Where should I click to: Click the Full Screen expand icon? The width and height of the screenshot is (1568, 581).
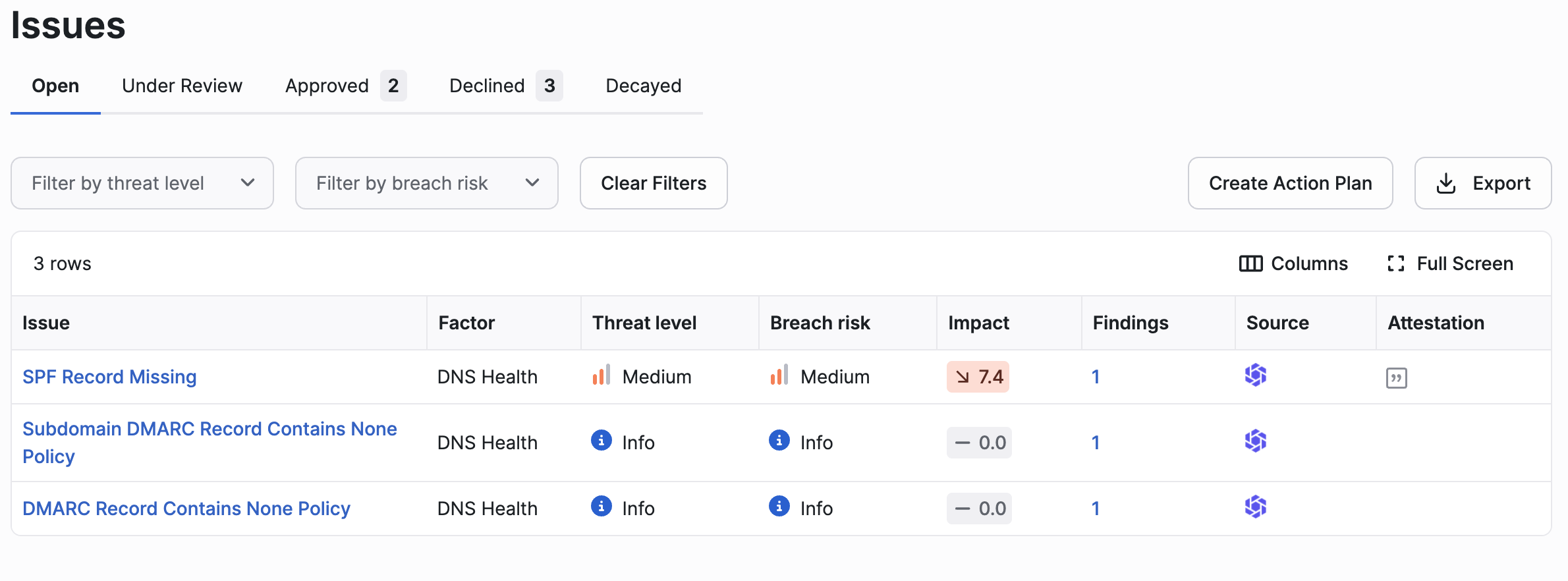tap(1395, 263)
